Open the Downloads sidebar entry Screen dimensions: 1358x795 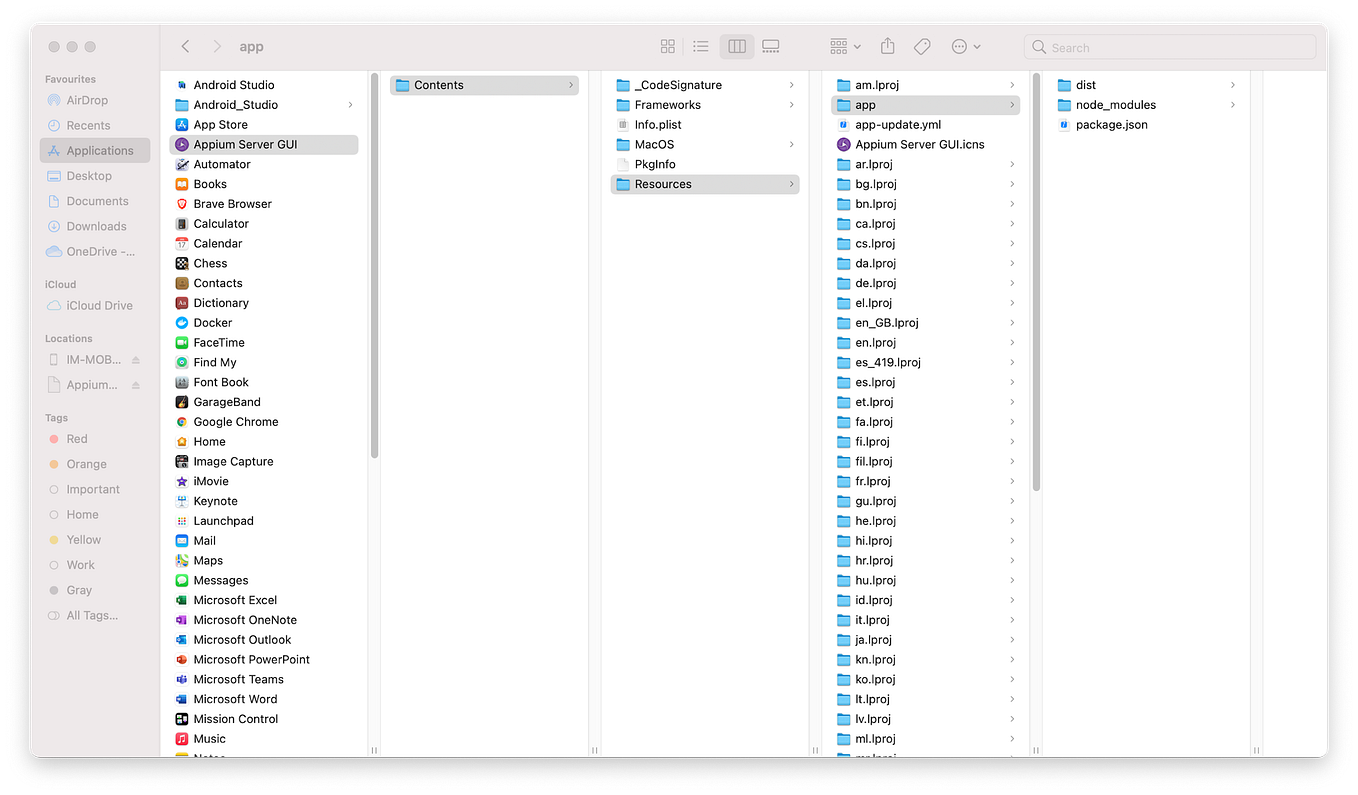(99, 226)
